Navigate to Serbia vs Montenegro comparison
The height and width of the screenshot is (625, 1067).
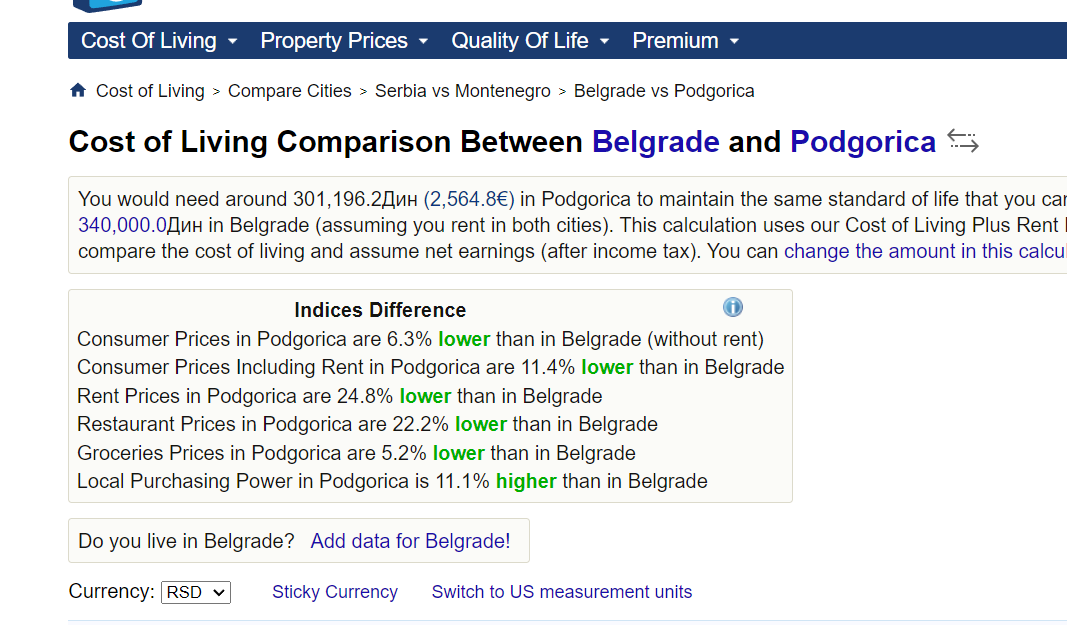(463, 91)
